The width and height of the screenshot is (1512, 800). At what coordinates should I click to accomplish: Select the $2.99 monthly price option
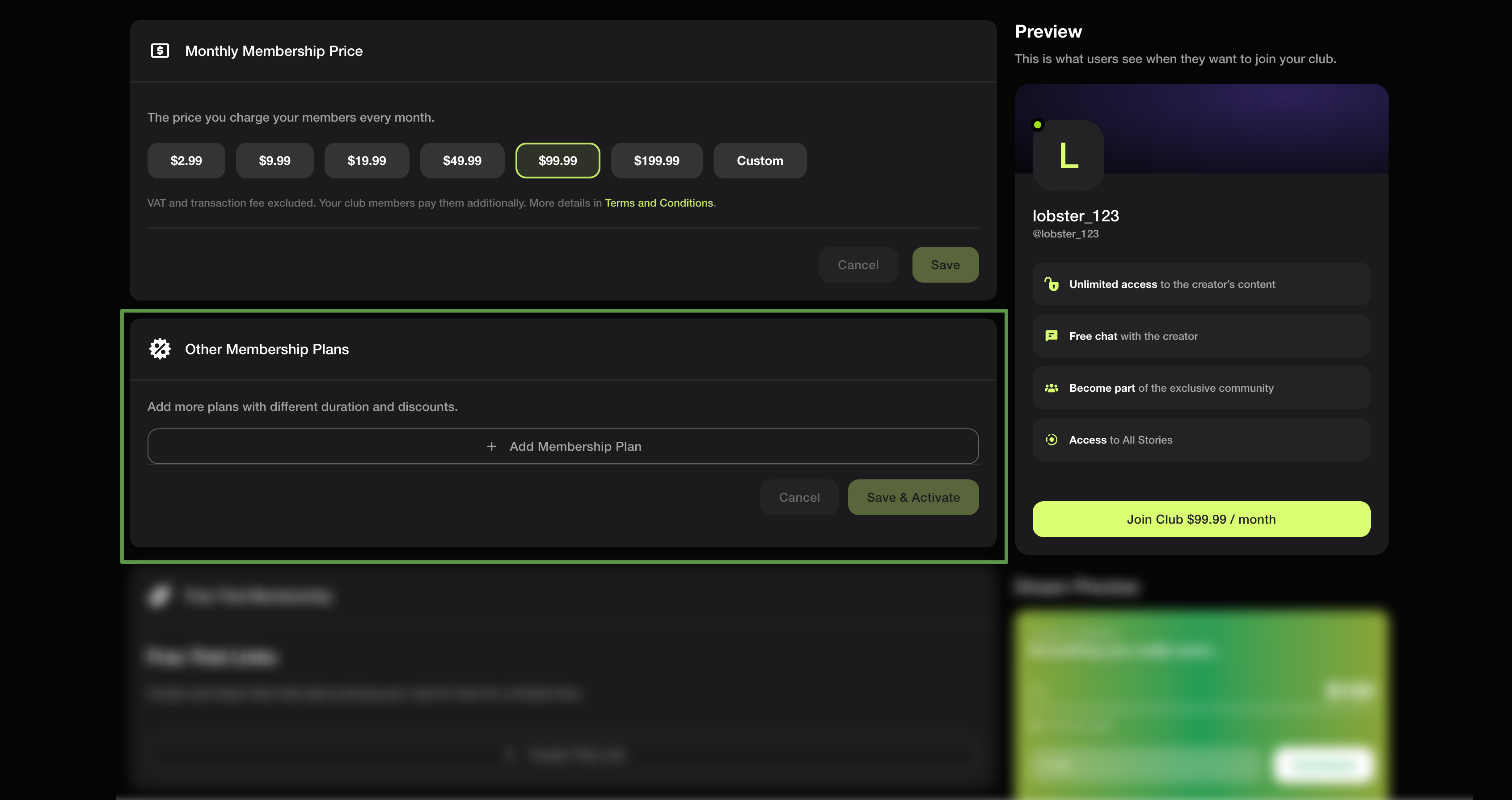coord(186,160)
